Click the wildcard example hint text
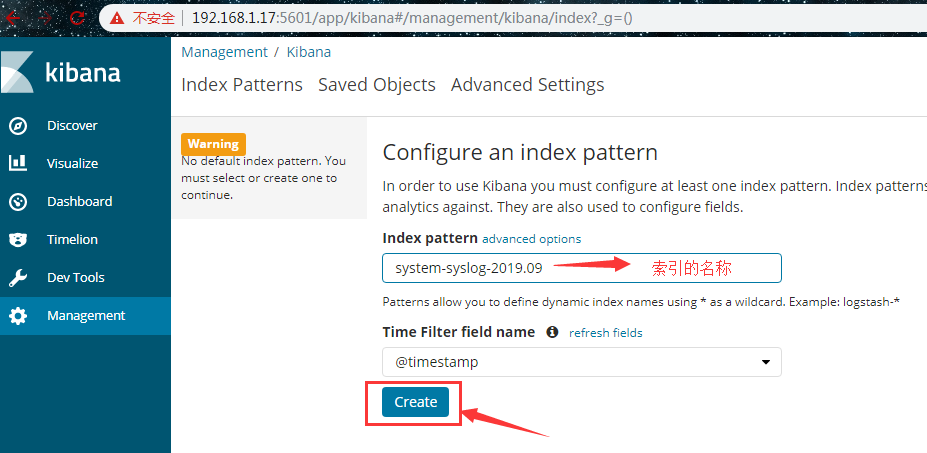The height and width of the screenshot is (453, 927). tap(641, 302)
